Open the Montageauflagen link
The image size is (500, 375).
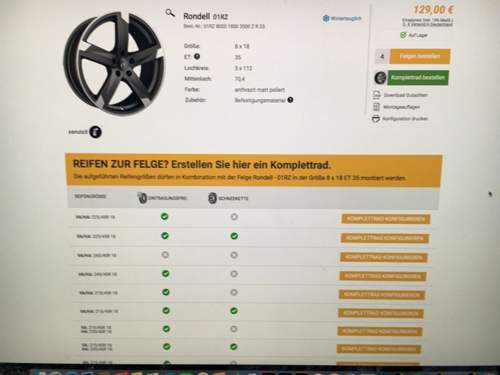402,107
